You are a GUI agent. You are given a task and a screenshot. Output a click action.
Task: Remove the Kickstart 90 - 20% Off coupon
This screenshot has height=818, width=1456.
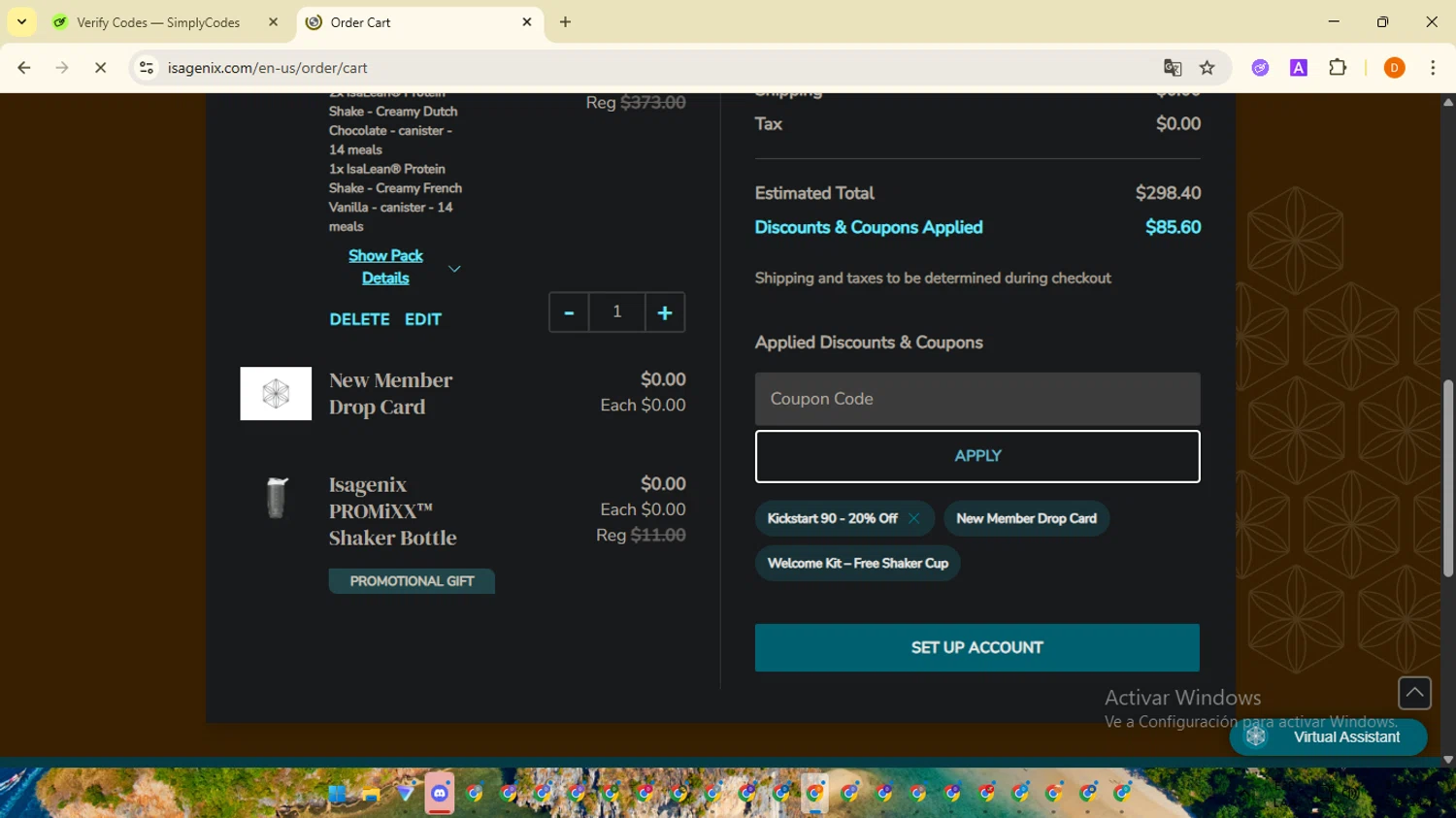click(913, 518)
